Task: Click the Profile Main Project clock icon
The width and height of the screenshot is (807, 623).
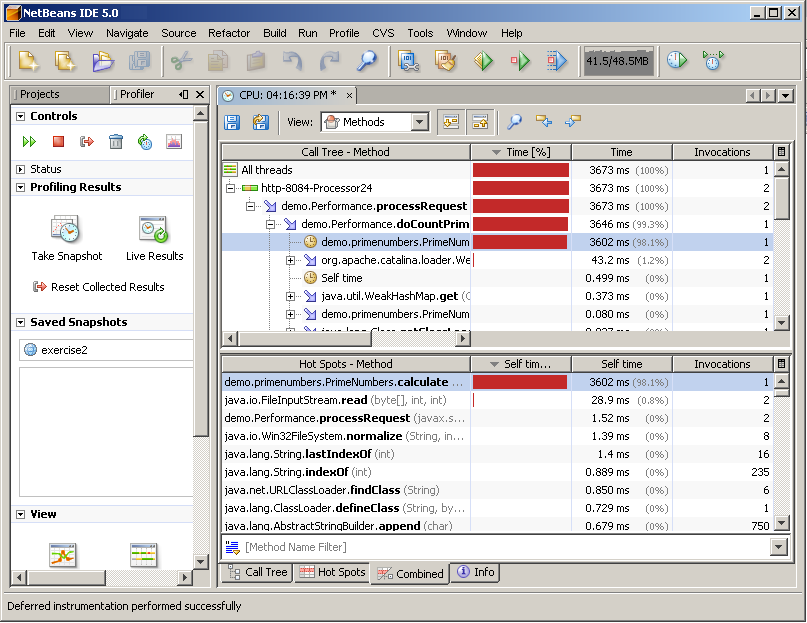Action: 677,60
